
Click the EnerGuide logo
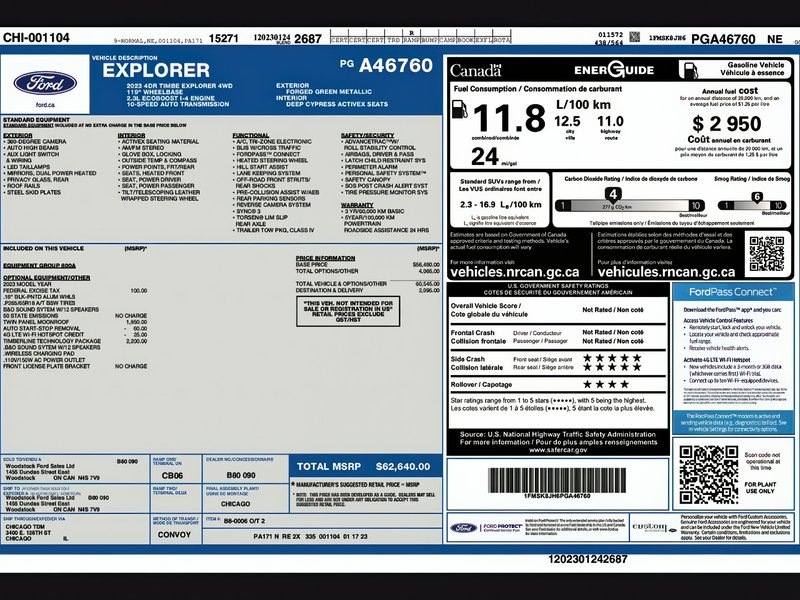(x=614, y=70)
